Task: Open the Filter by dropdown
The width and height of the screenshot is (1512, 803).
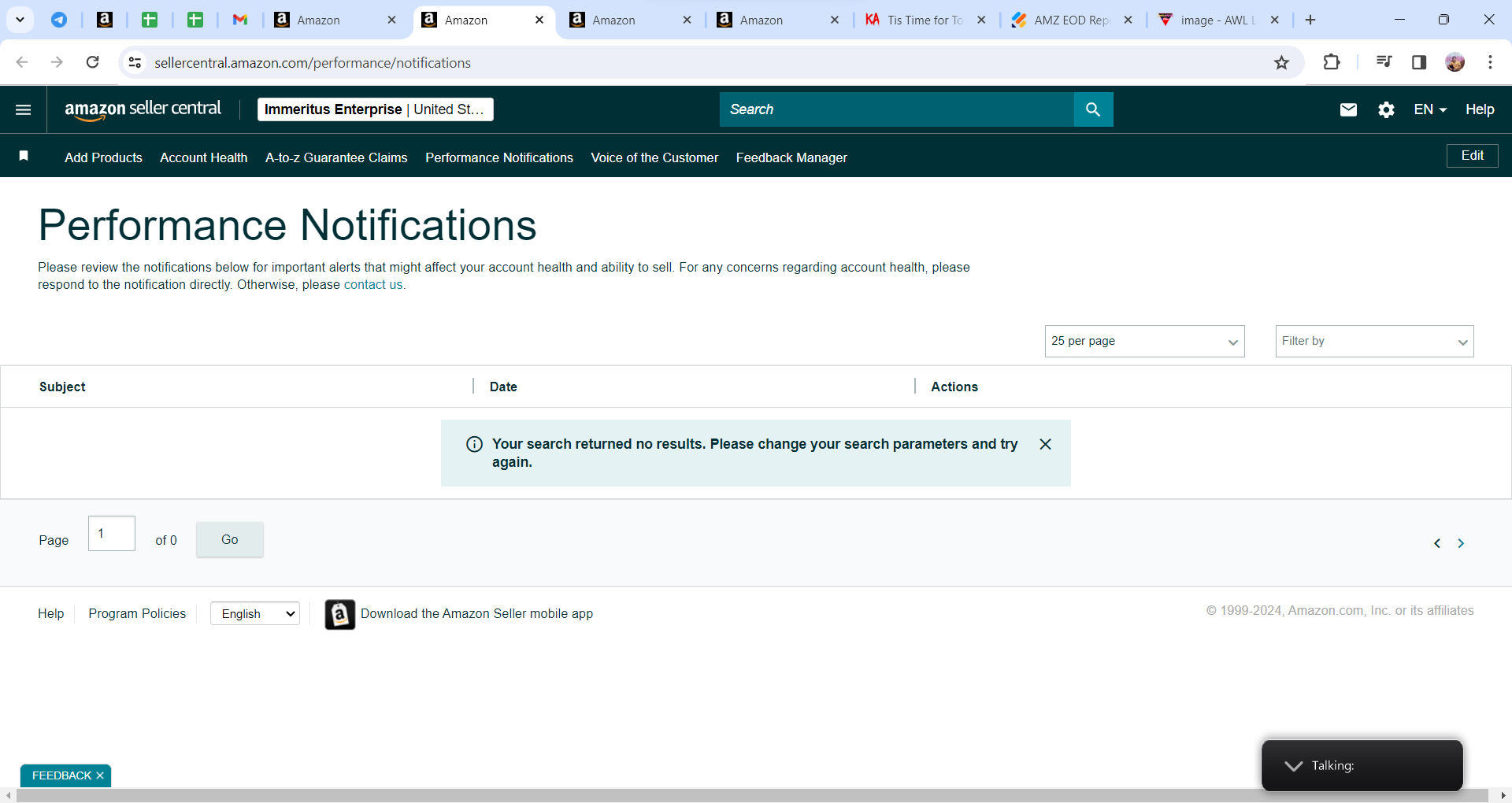Action: [1374, 341]
